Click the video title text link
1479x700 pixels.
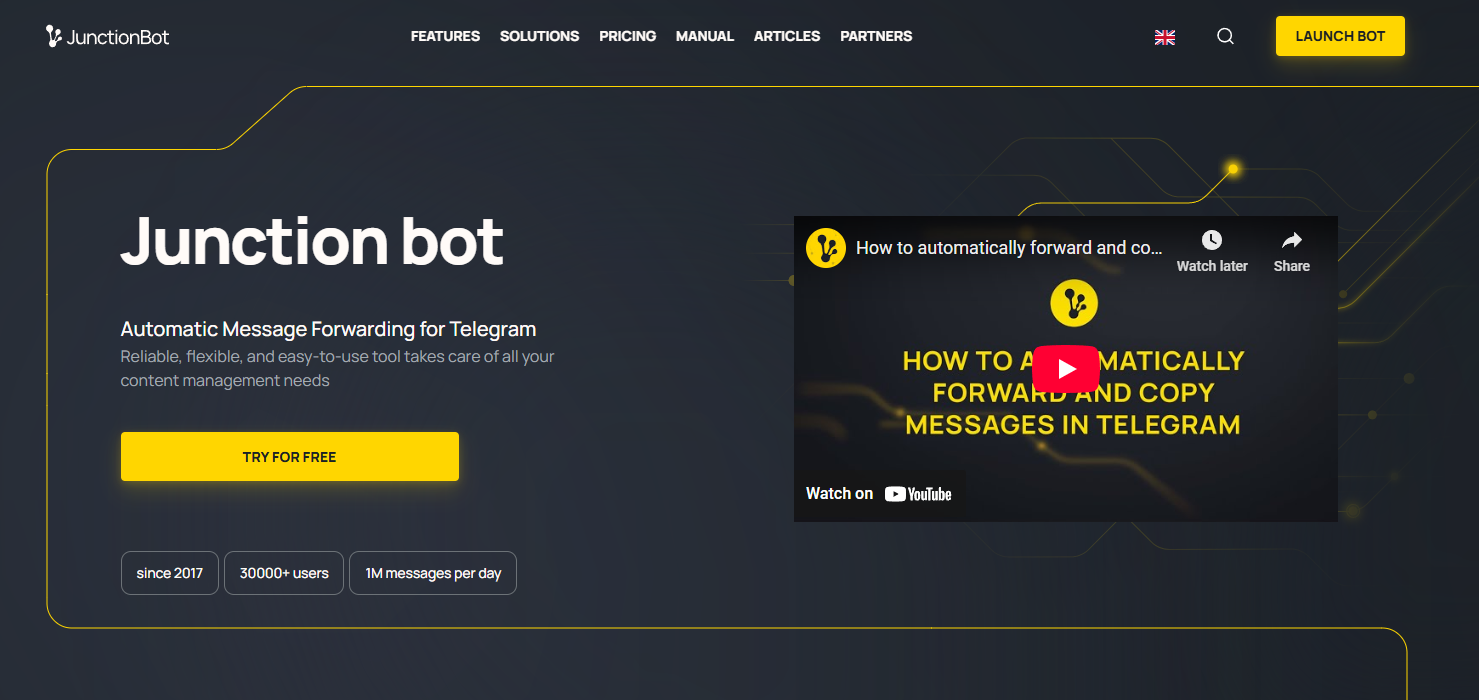point(1009,248)
